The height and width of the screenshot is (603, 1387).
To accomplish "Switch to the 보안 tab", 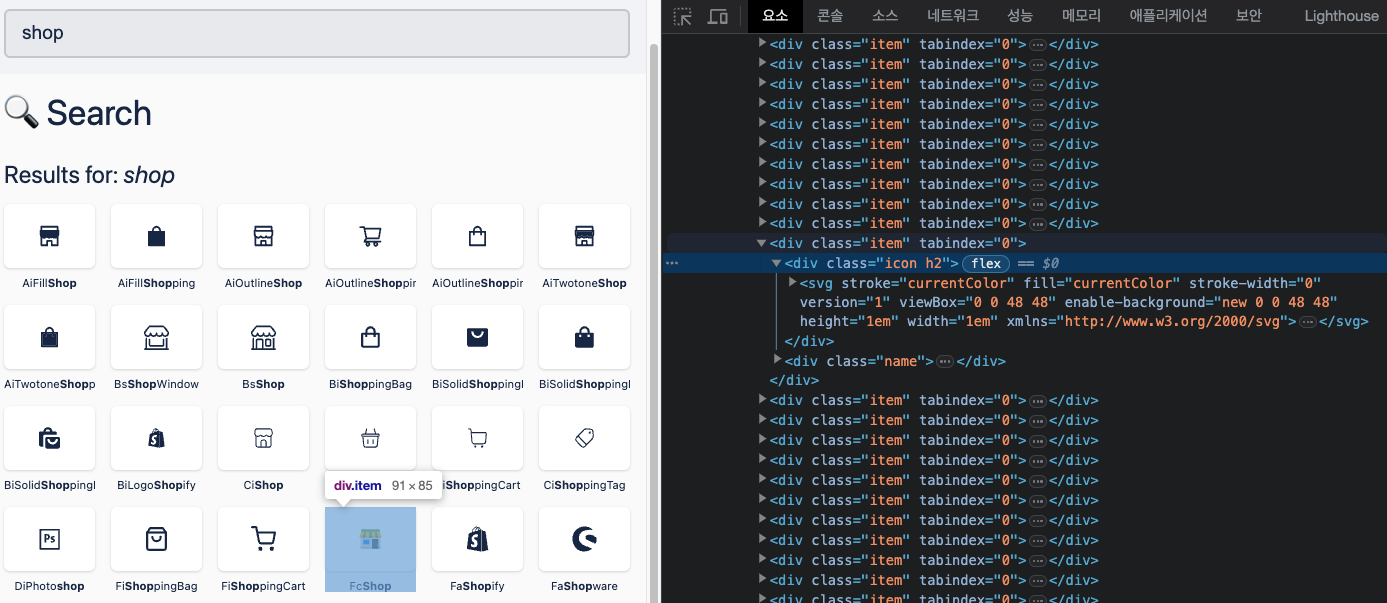I will [x=1248, y=16].
